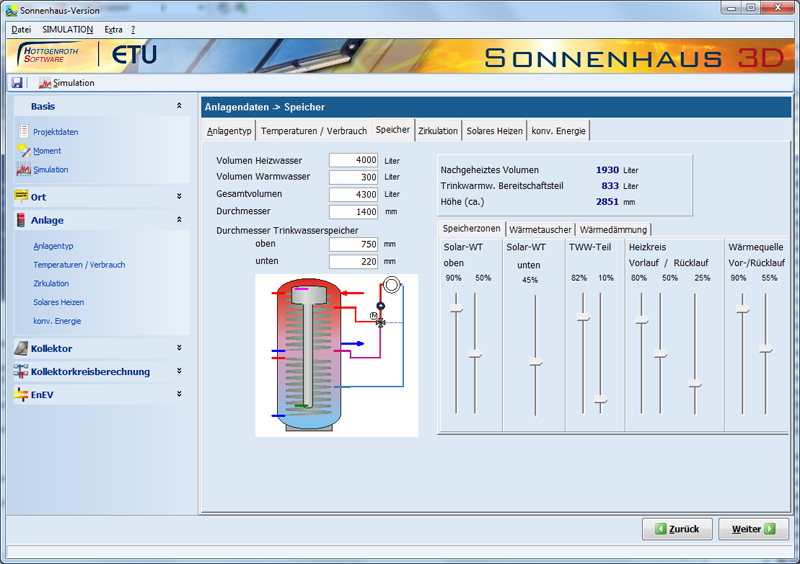
Task: Click Heizkreis 50% slider handle
Action: click(660, 354)
